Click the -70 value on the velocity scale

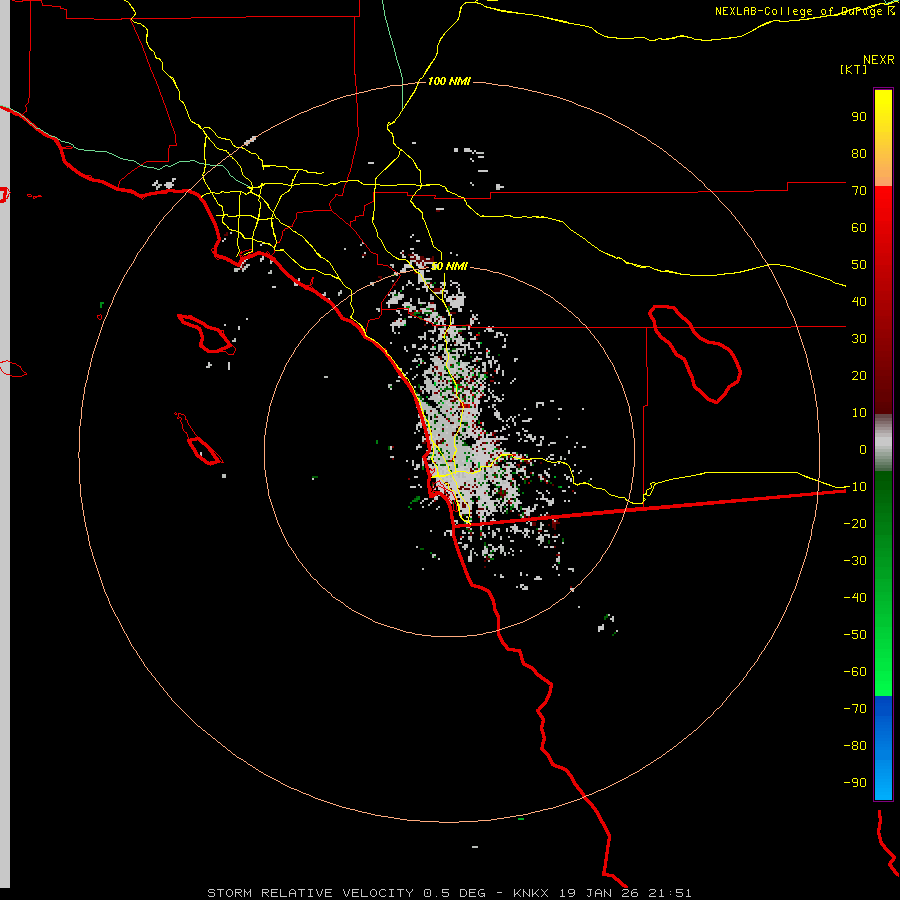[x=855, y=709]
